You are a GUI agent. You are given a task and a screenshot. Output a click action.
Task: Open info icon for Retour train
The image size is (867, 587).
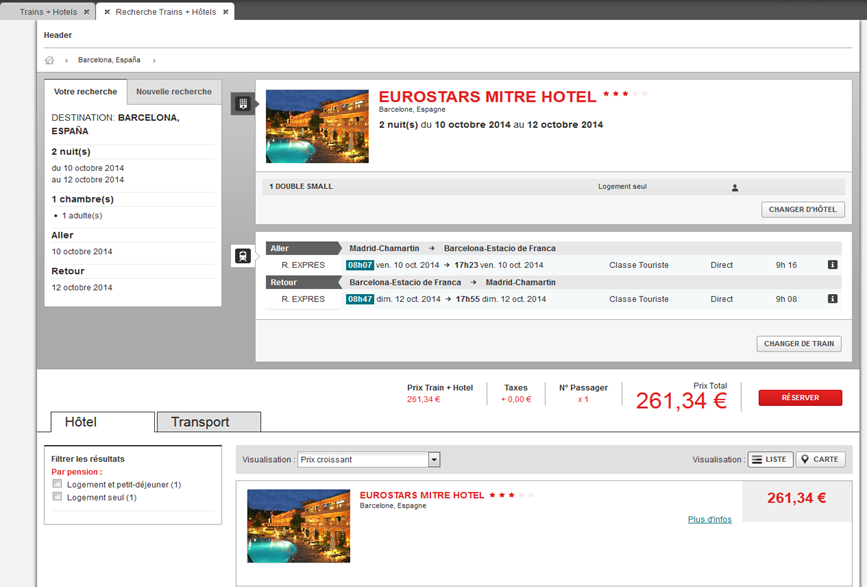pos(832,299)
